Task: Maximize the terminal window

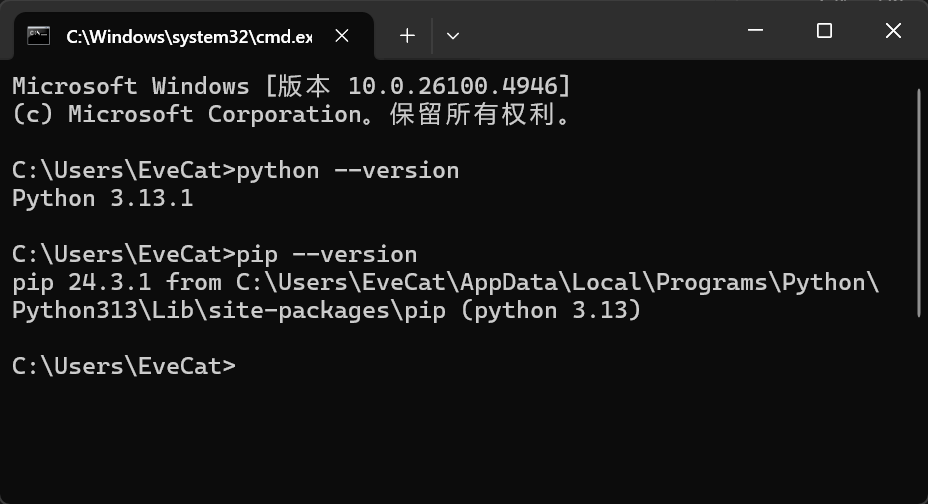Action: pyautogui.click(x=824, y=31)
